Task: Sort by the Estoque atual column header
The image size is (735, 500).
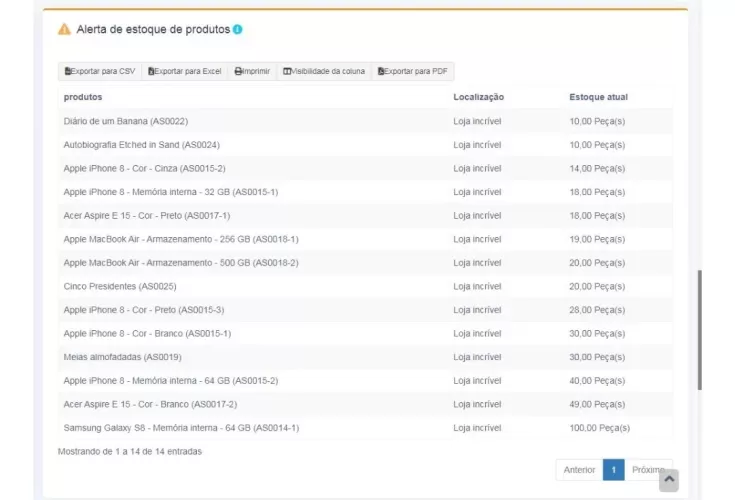Action: click(x=598, y=97)
